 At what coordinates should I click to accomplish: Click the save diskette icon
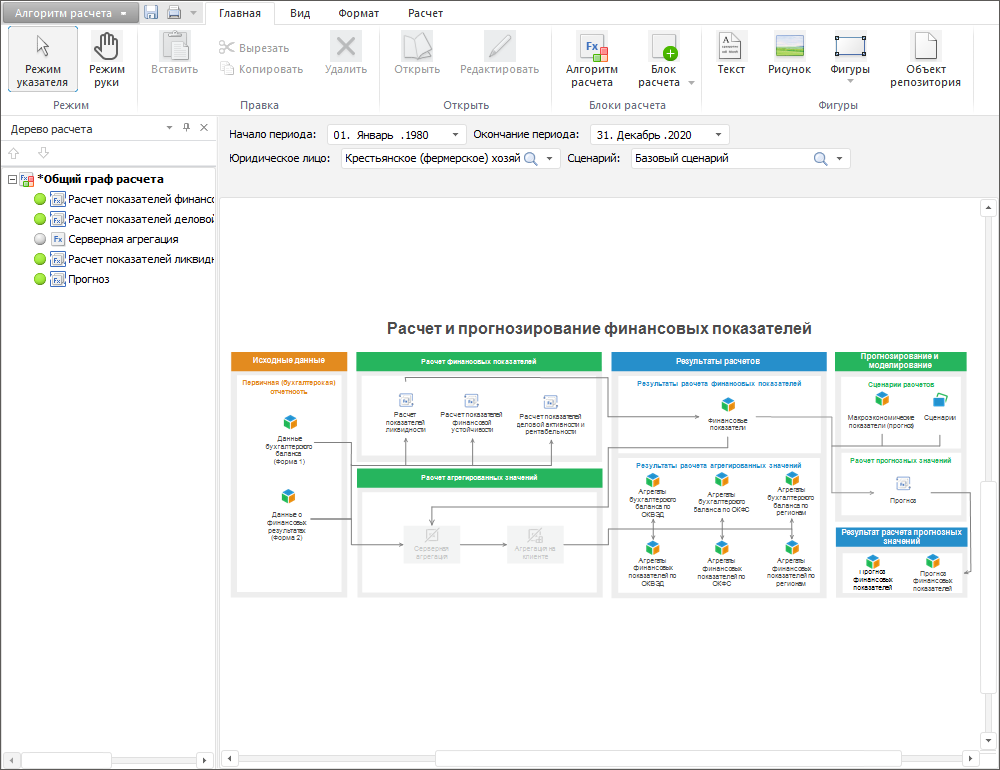151,13
